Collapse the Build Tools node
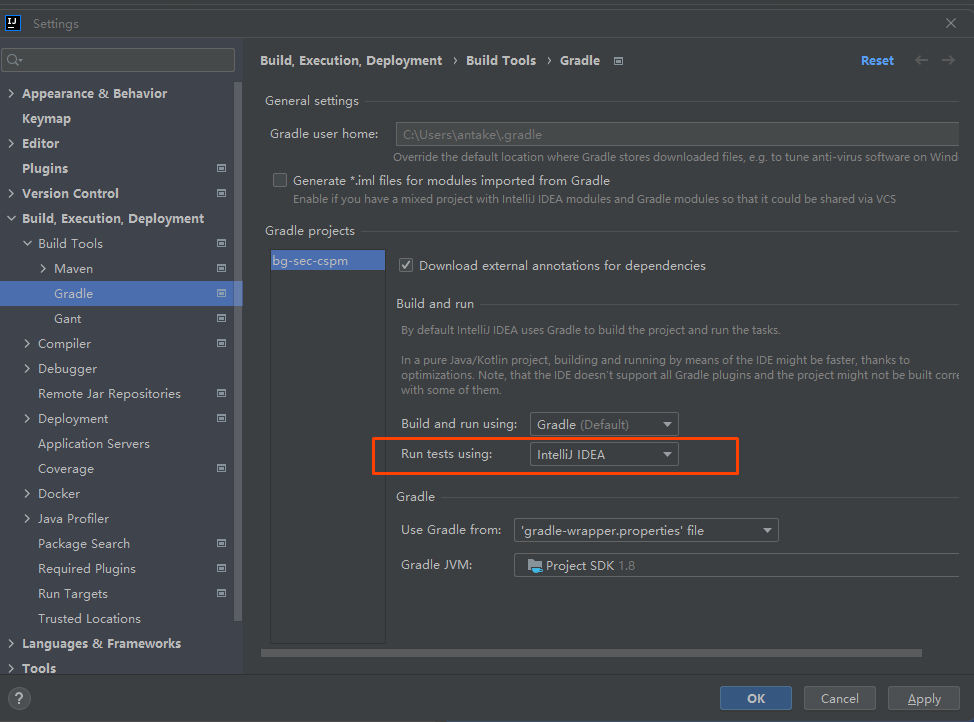 click(x=27, y=244)
